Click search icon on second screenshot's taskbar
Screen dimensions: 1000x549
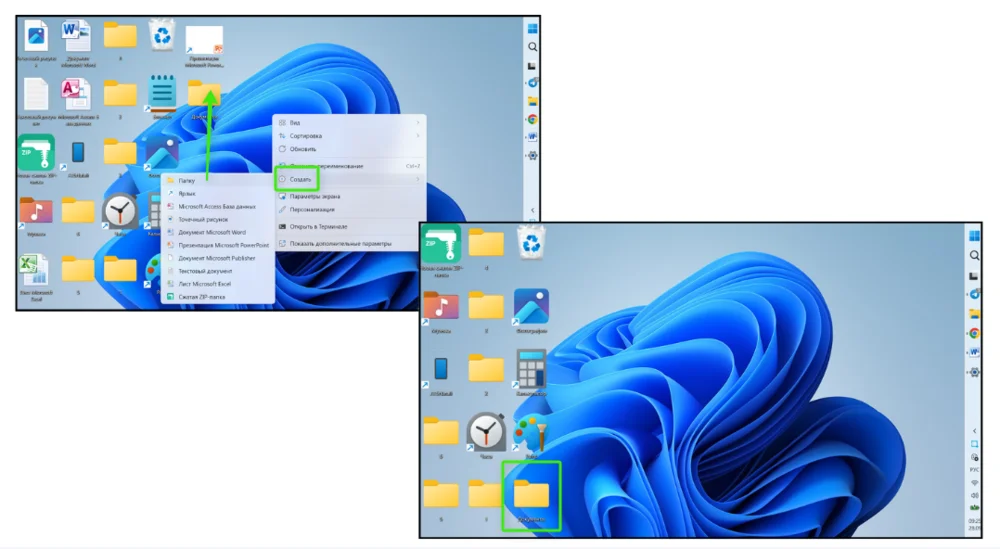pyautogui.click(x=974, y=255)
